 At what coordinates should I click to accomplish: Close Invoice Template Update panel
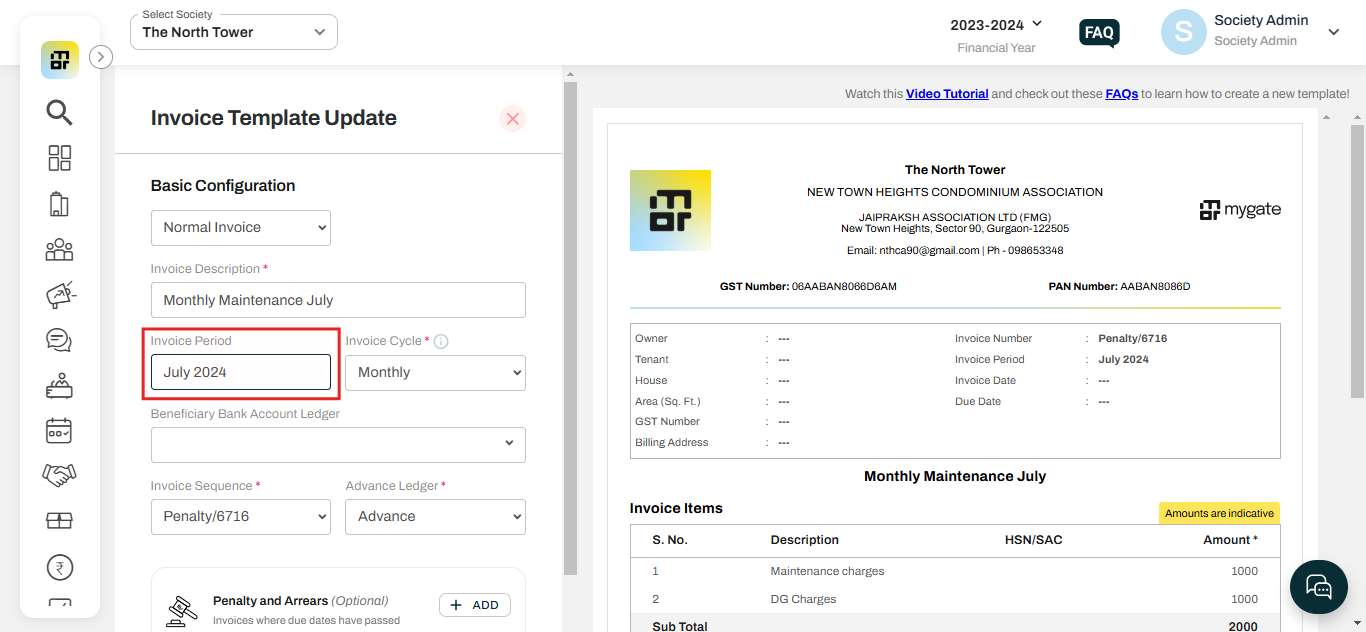pos(513,119)
